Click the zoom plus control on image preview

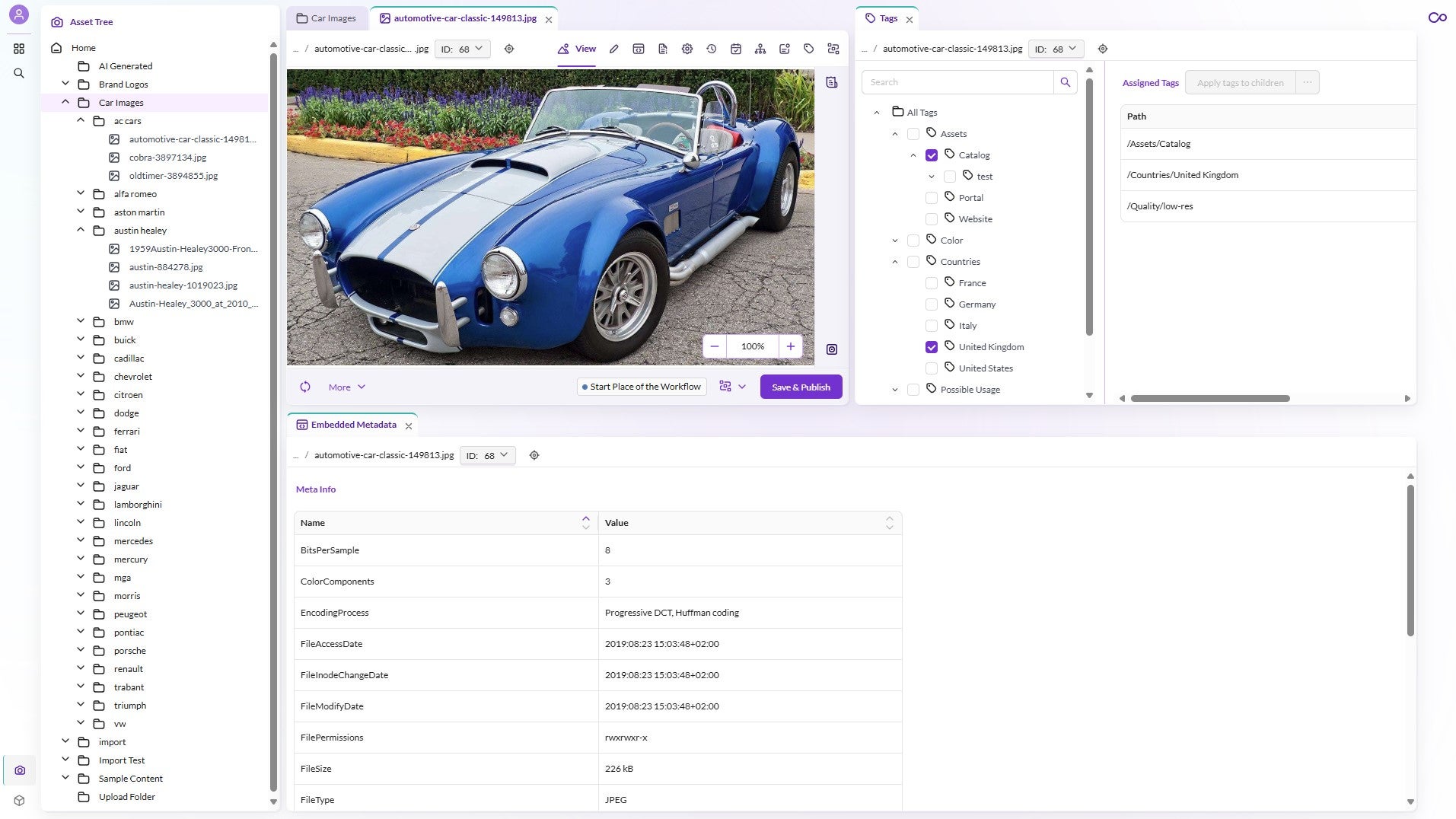tap(790, 346)
